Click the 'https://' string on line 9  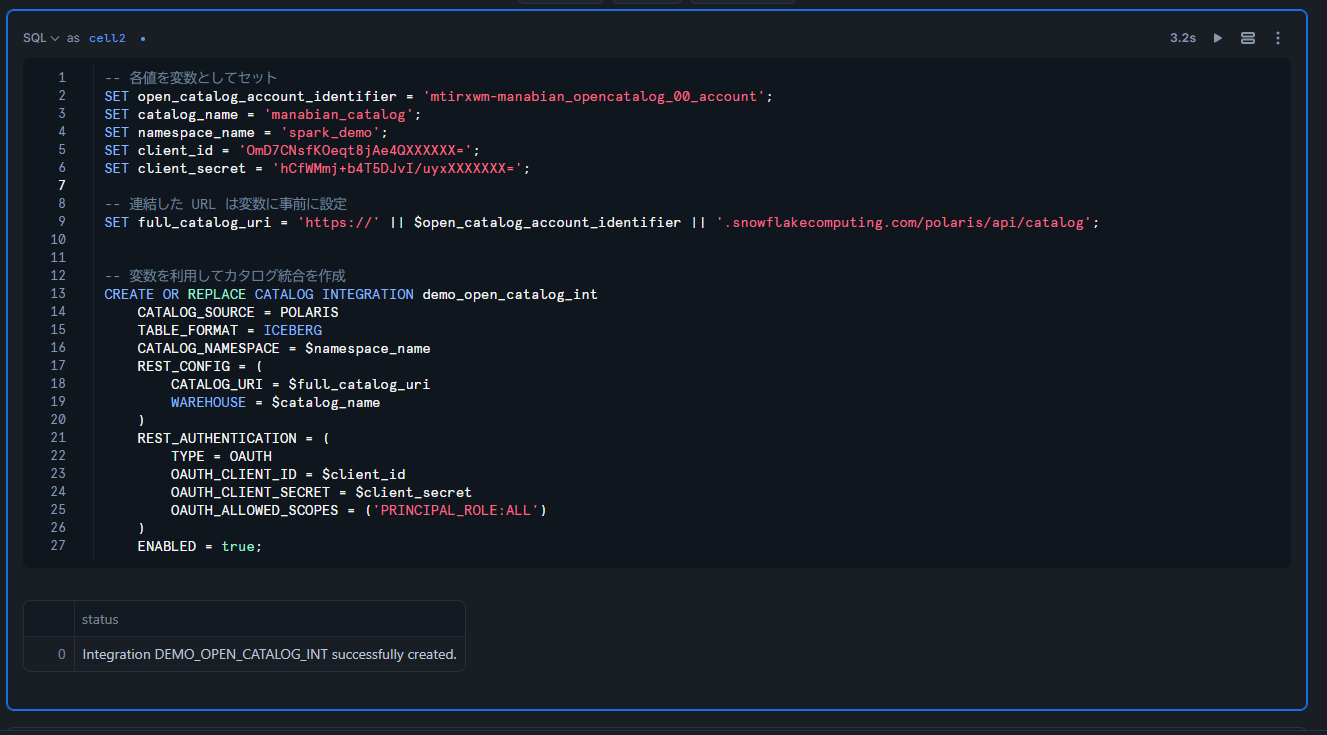[x=339, y=222]
